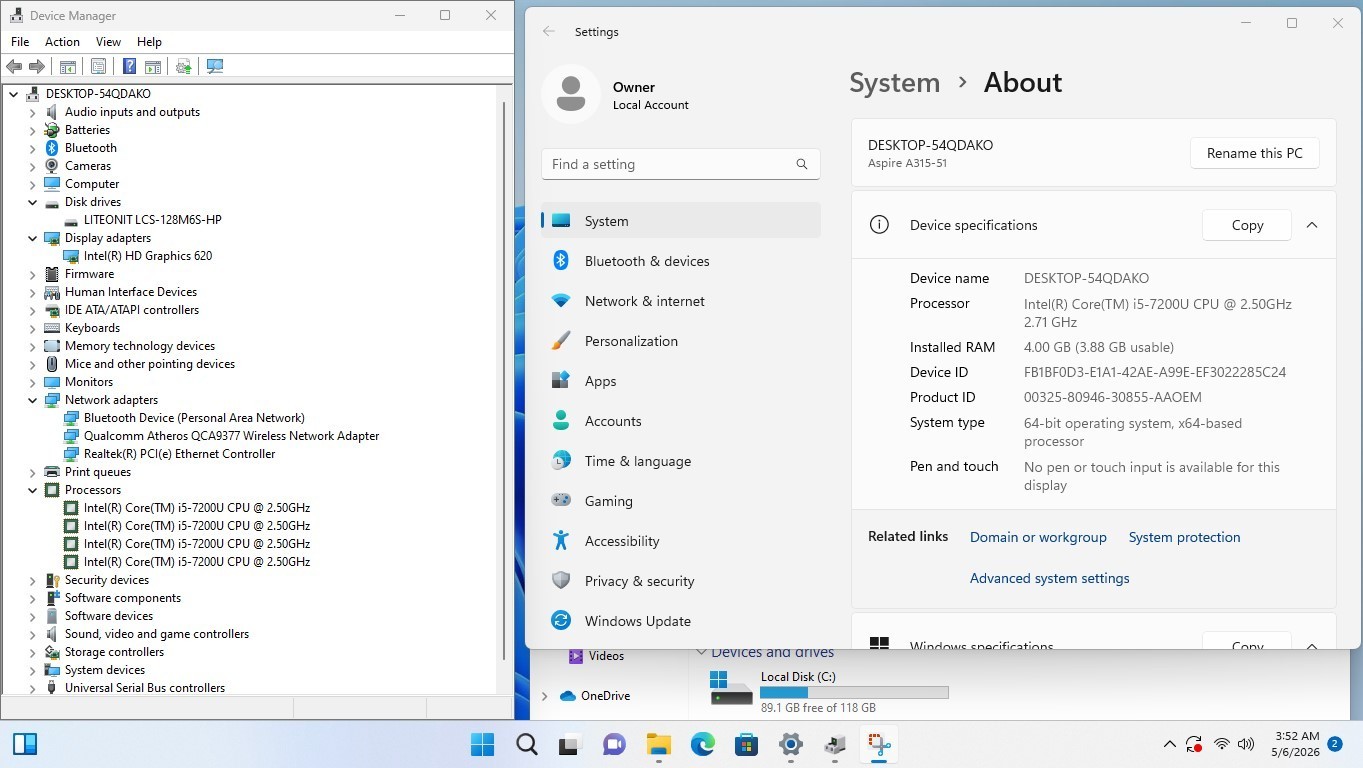Click the Properties toolbar icon in Device Manager
Screen dimensions: 1363x768
point(98,66)
